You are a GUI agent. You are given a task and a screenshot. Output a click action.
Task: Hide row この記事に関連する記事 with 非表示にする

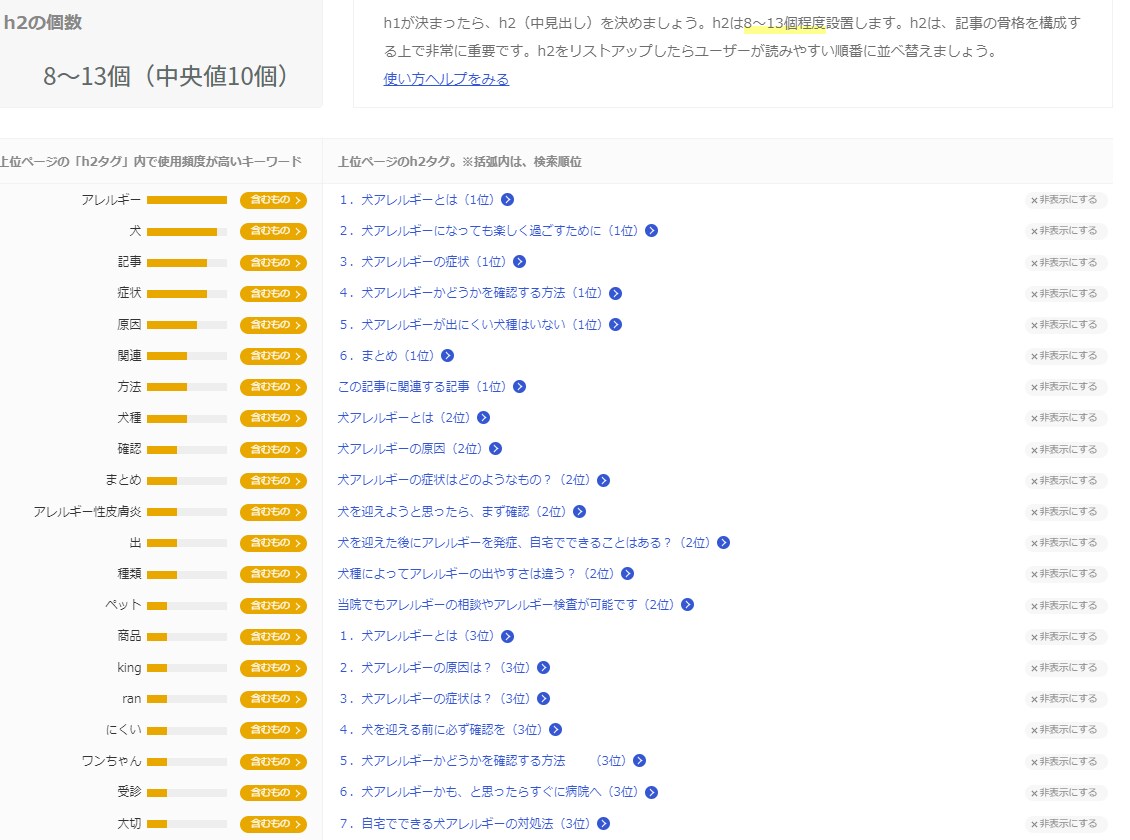click(x=1064, y=387)
